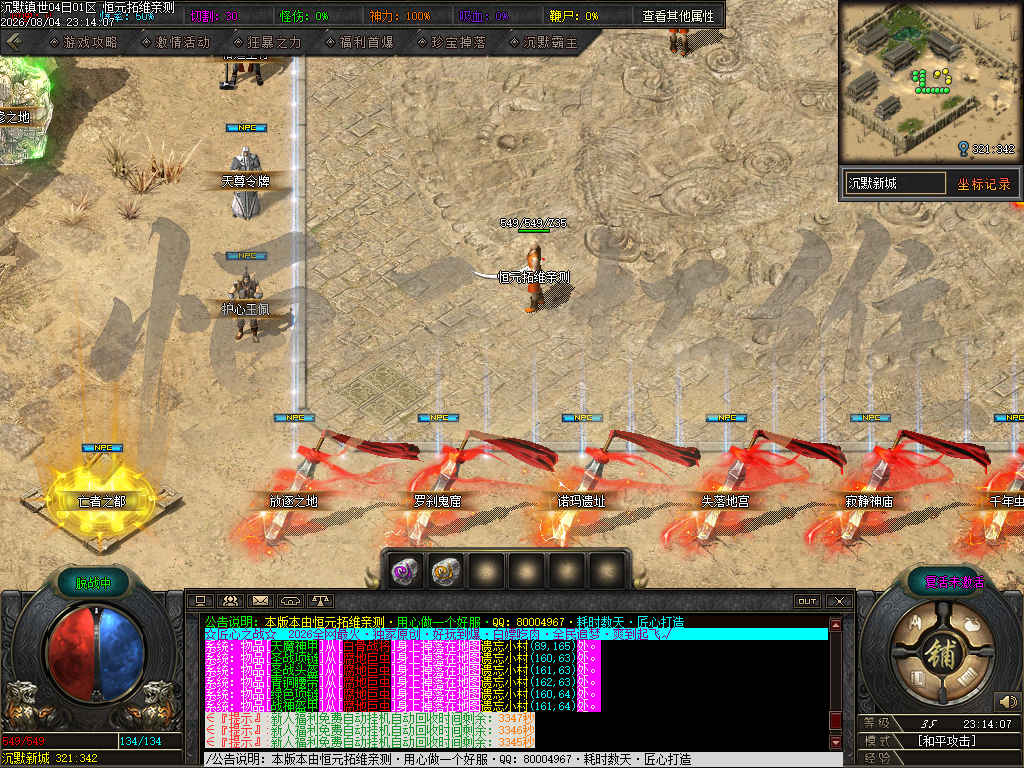Click the third empty quick slot
The height and width of the screenshot is (768, 1024).
[567, 572]
